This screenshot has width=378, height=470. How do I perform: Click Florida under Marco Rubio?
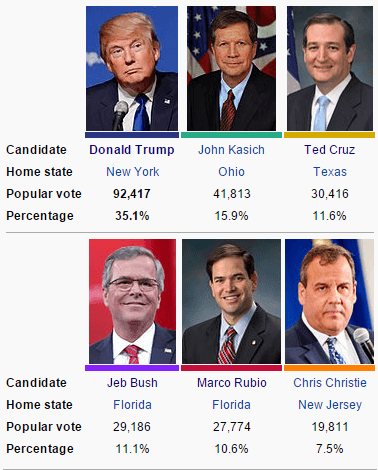[231, 405]
